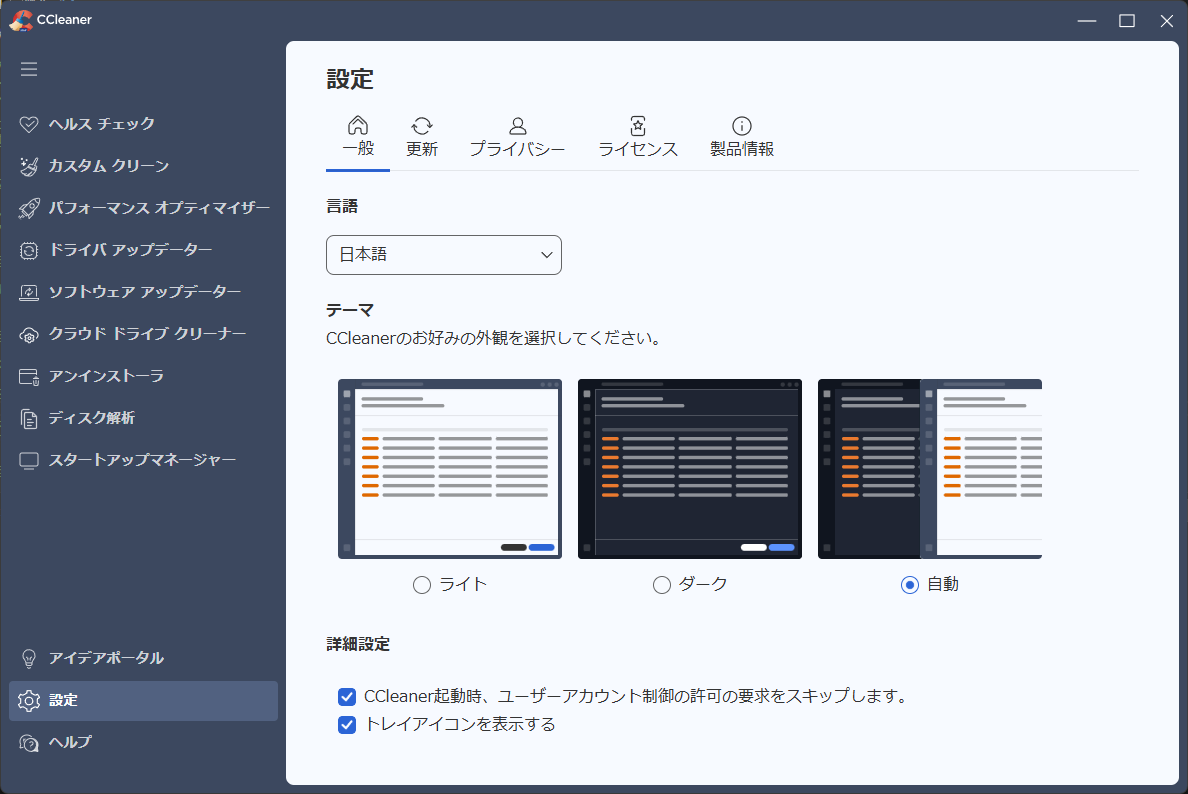This screenshot has height=794, width=1188.
Task: Click the help chat icon beside ヘルプ
Action: (29, 743)
